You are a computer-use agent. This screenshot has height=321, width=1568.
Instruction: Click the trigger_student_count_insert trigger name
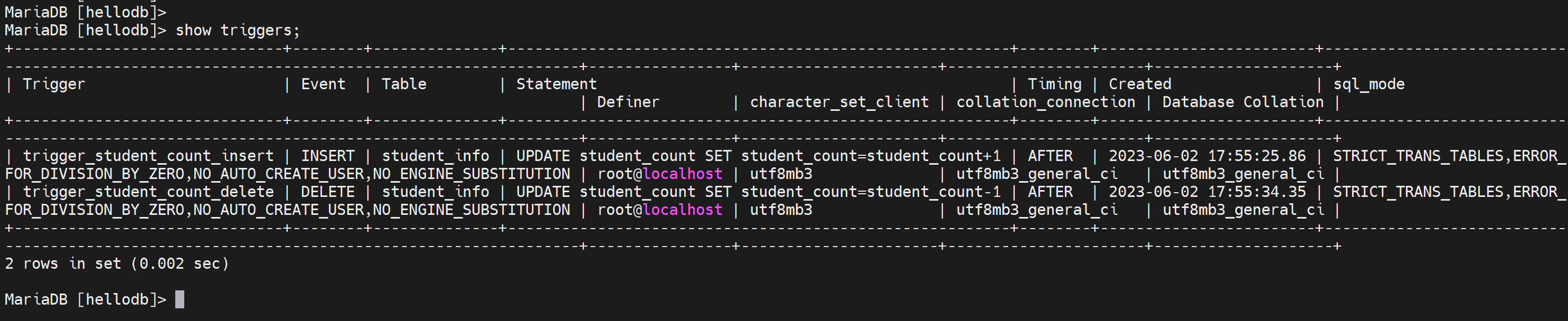pos(148,156)
